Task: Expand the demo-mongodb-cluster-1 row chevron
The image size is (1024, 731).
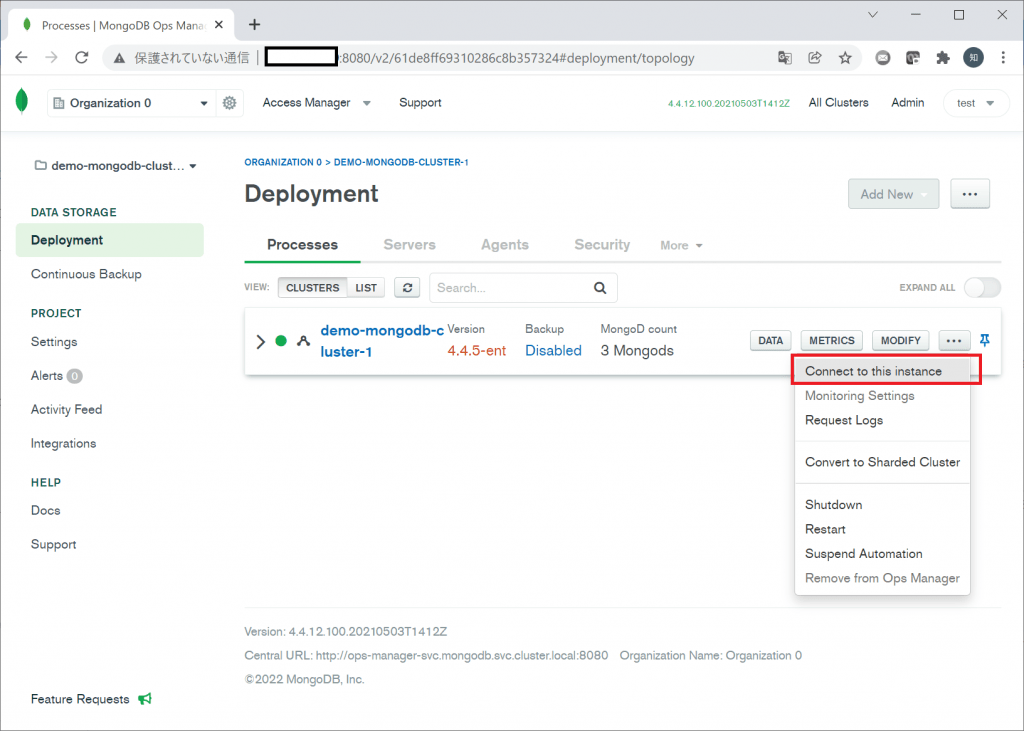Action: click(262, 340)
